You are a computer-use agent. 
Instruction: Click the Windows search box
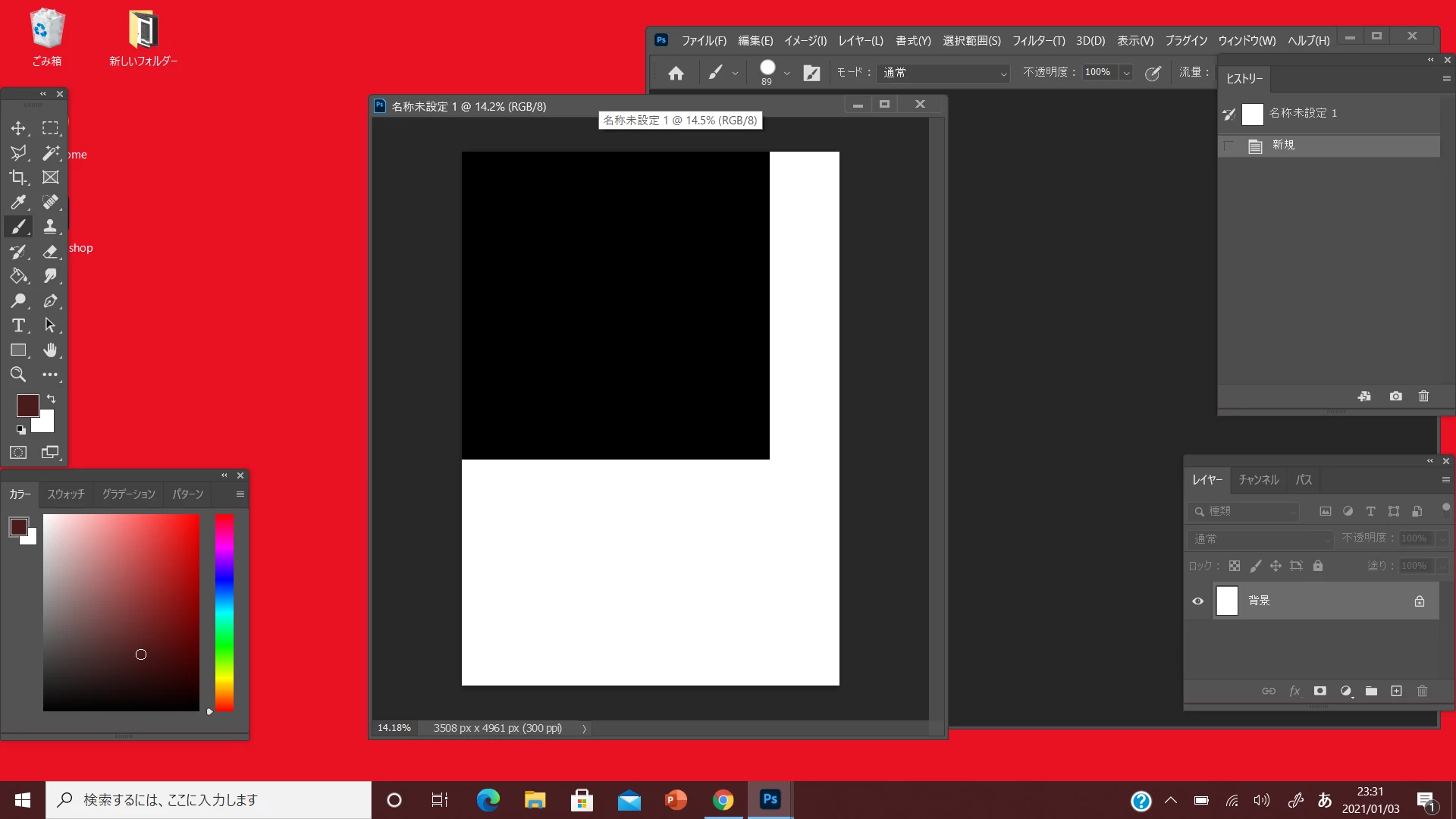pos(209,800)
